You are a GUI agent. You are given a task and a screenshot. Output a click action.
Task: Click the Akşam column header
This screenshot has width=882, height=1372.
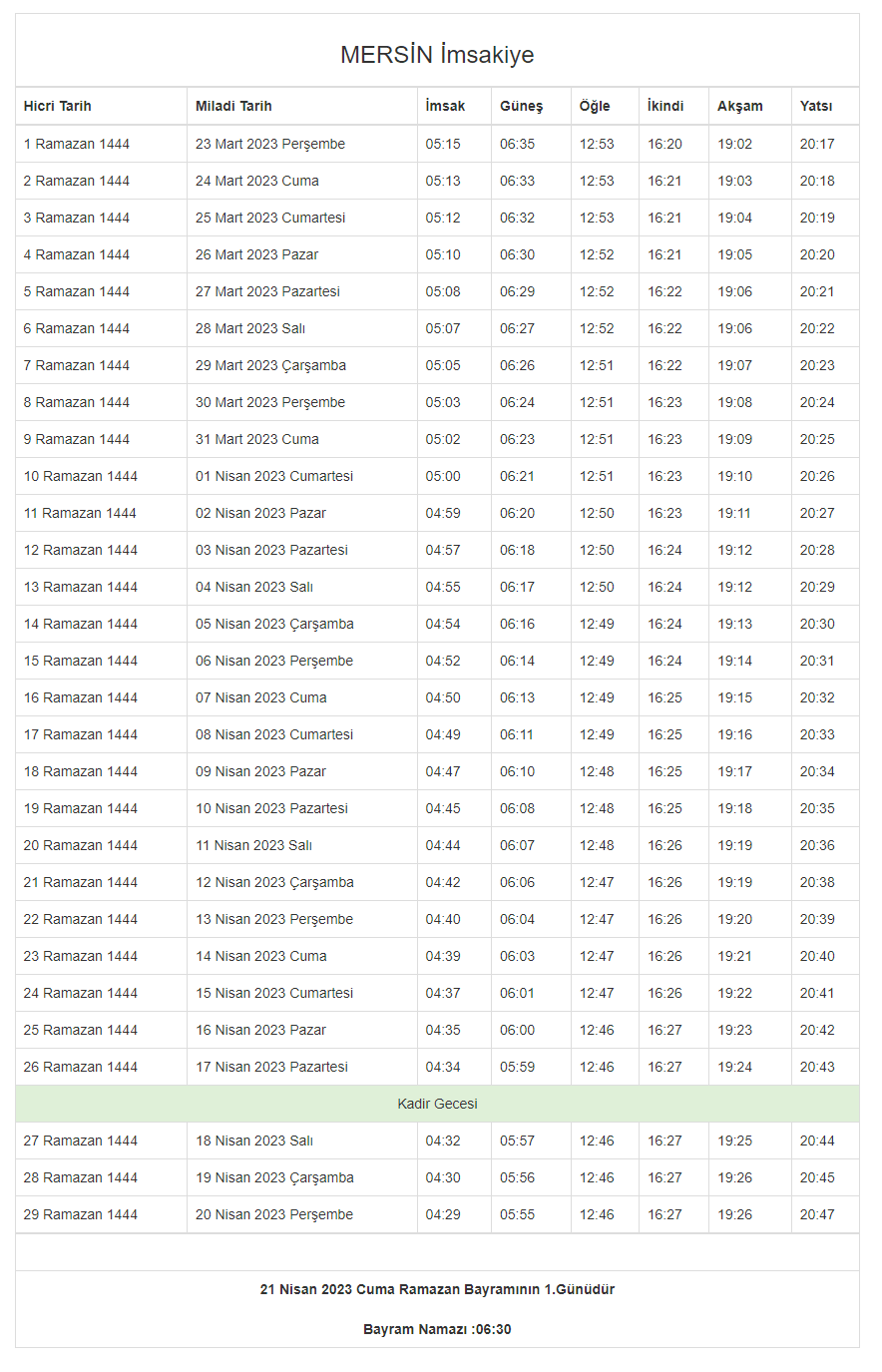739,106
